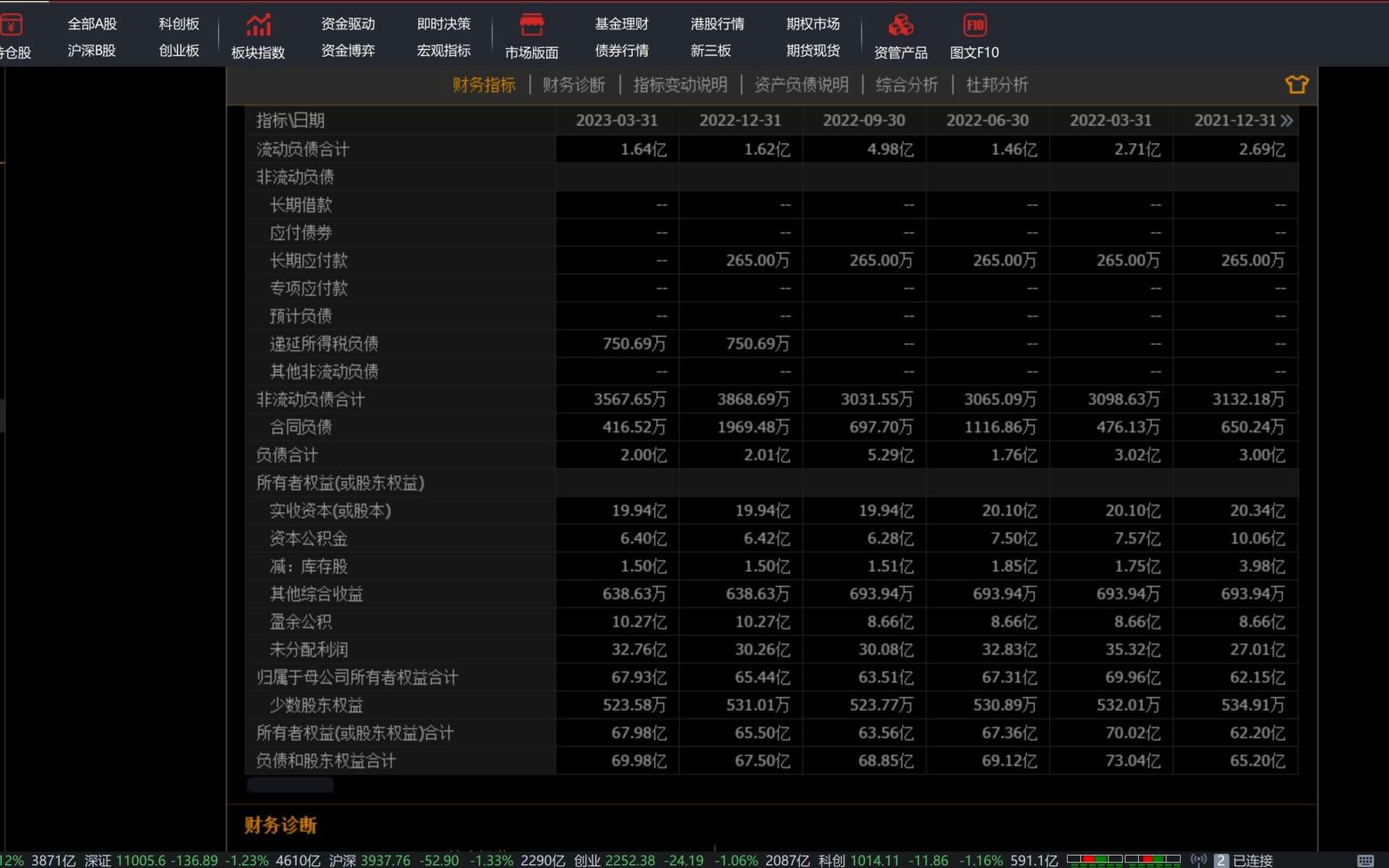This screenshot has height=868, width=1389.
Task: Click the 长期借款 row label
Action: coord(301,205)
